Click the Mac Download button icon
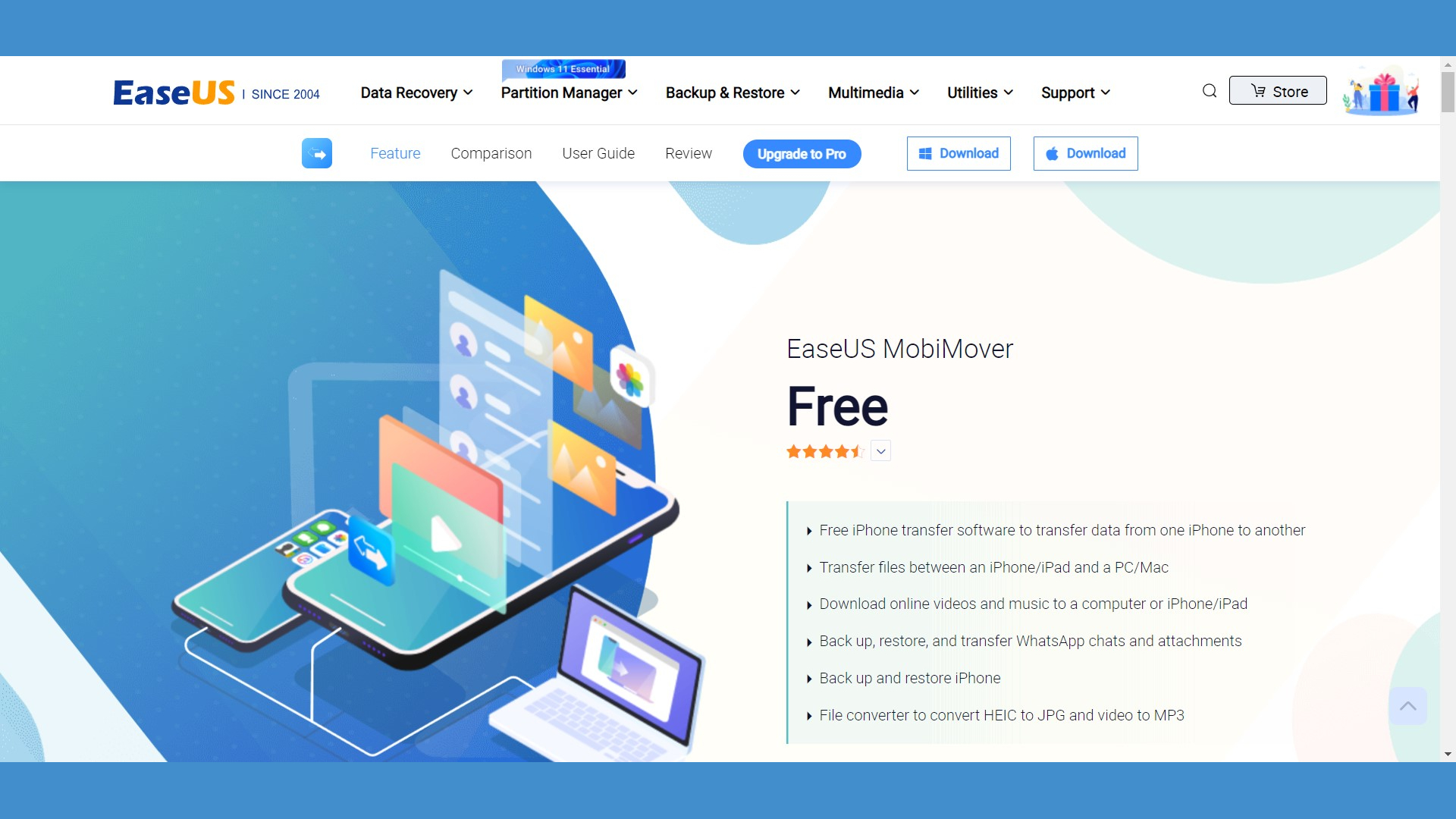The image size is (1456, 819). [1052, 153]
